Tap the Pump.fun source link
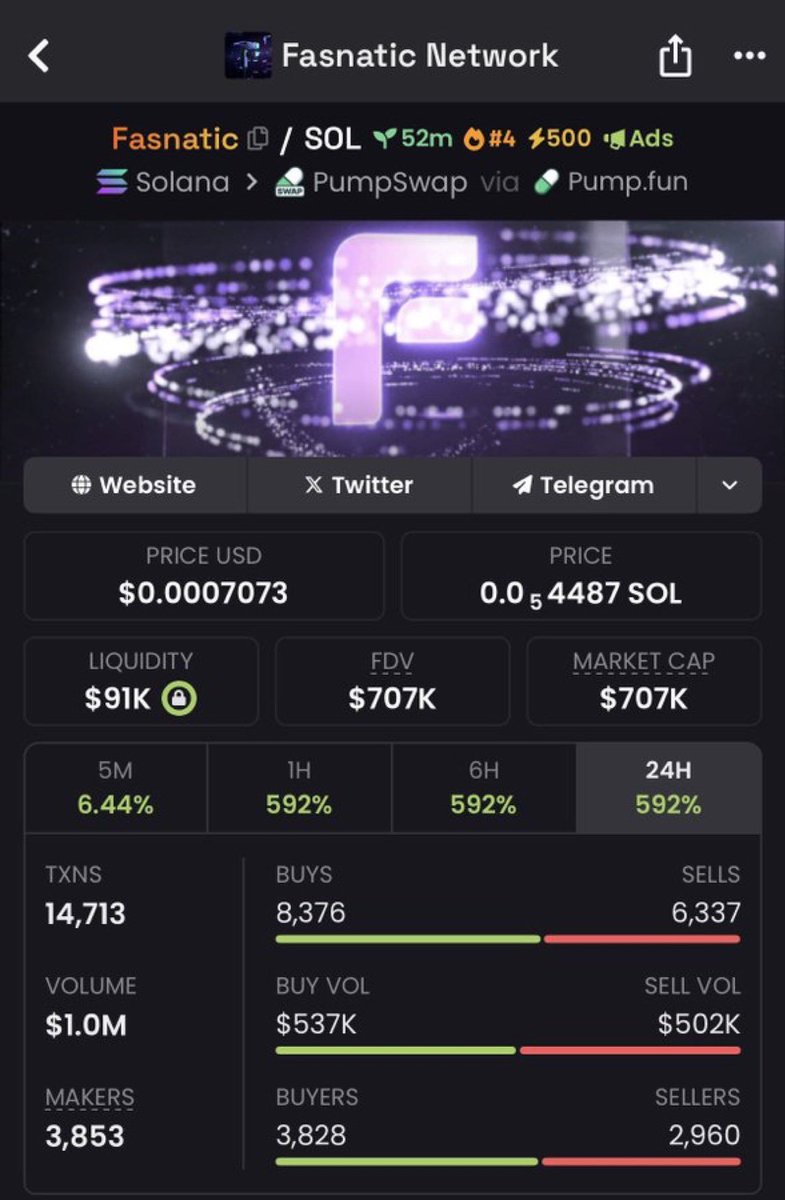The width and height of the screenshot is (785, 1200). [x=611, y=183]
